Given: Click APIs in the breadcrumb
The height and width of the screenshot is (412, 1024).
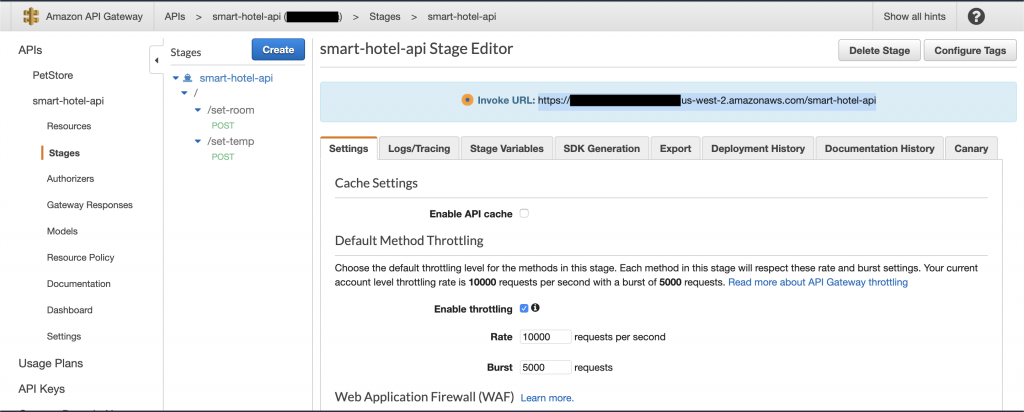Looking at the screenshot, I should (x=174, y=16).
